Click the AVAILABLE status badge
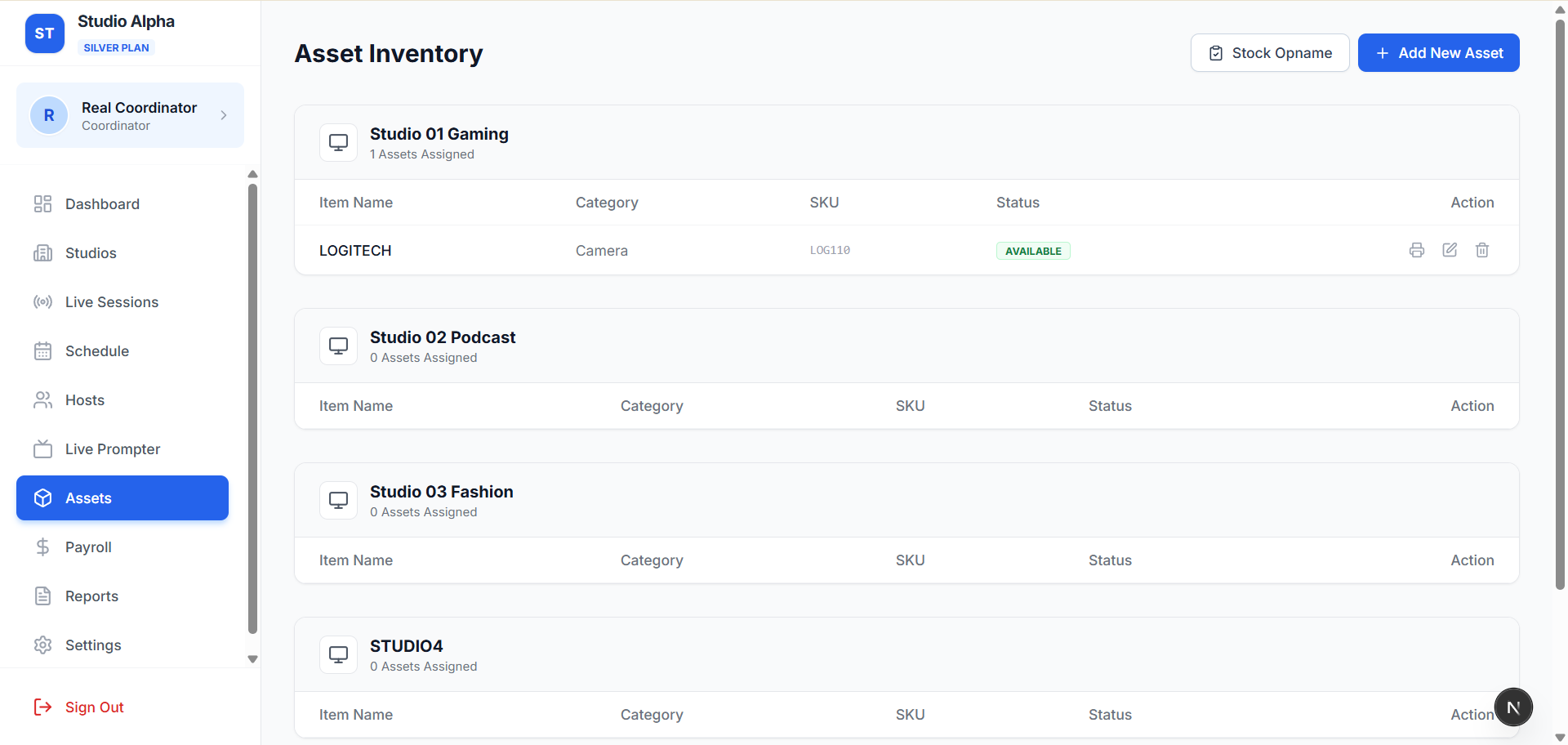 1033,251
